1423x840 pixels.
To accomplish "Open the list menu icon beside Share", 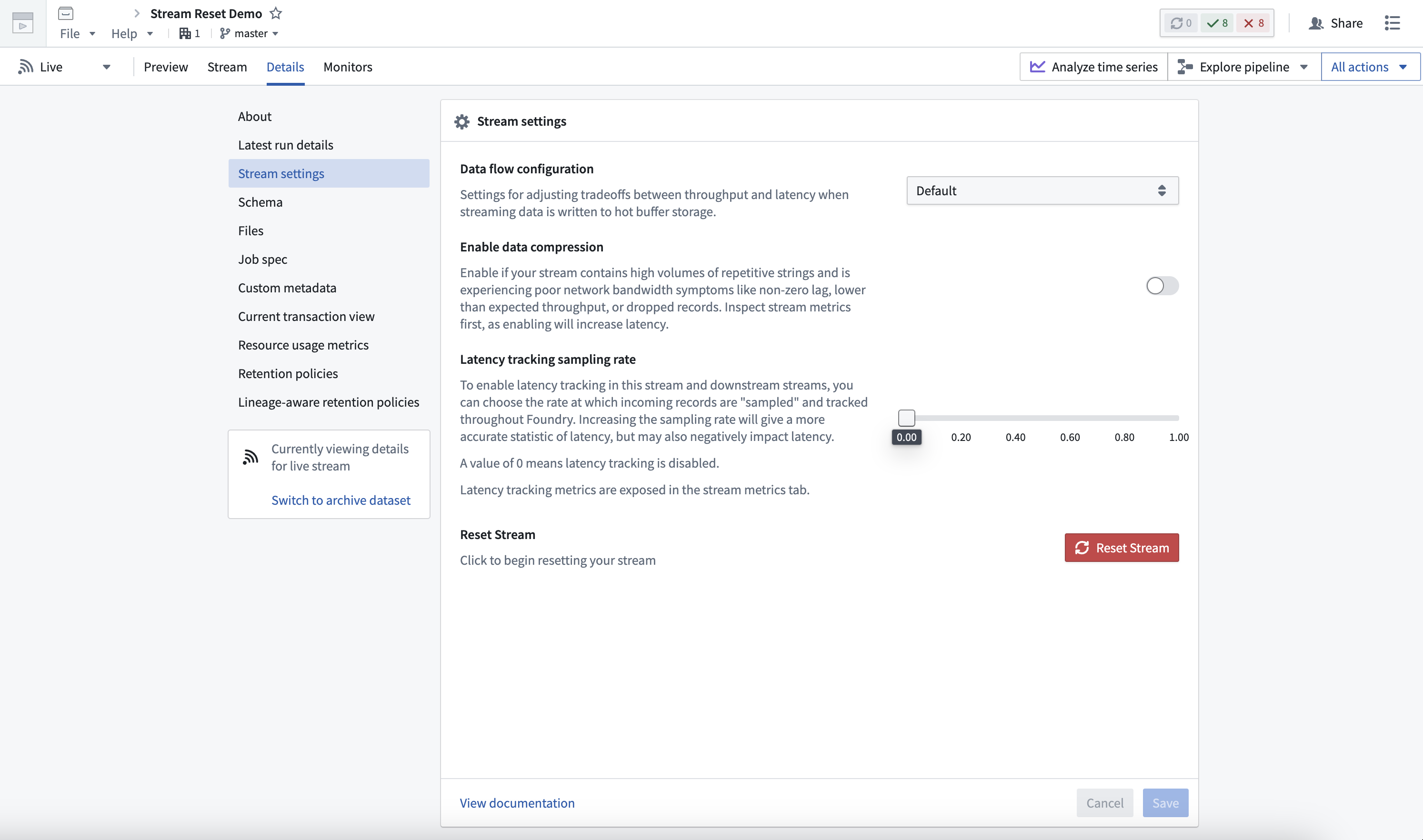I will click(1393, 23).
